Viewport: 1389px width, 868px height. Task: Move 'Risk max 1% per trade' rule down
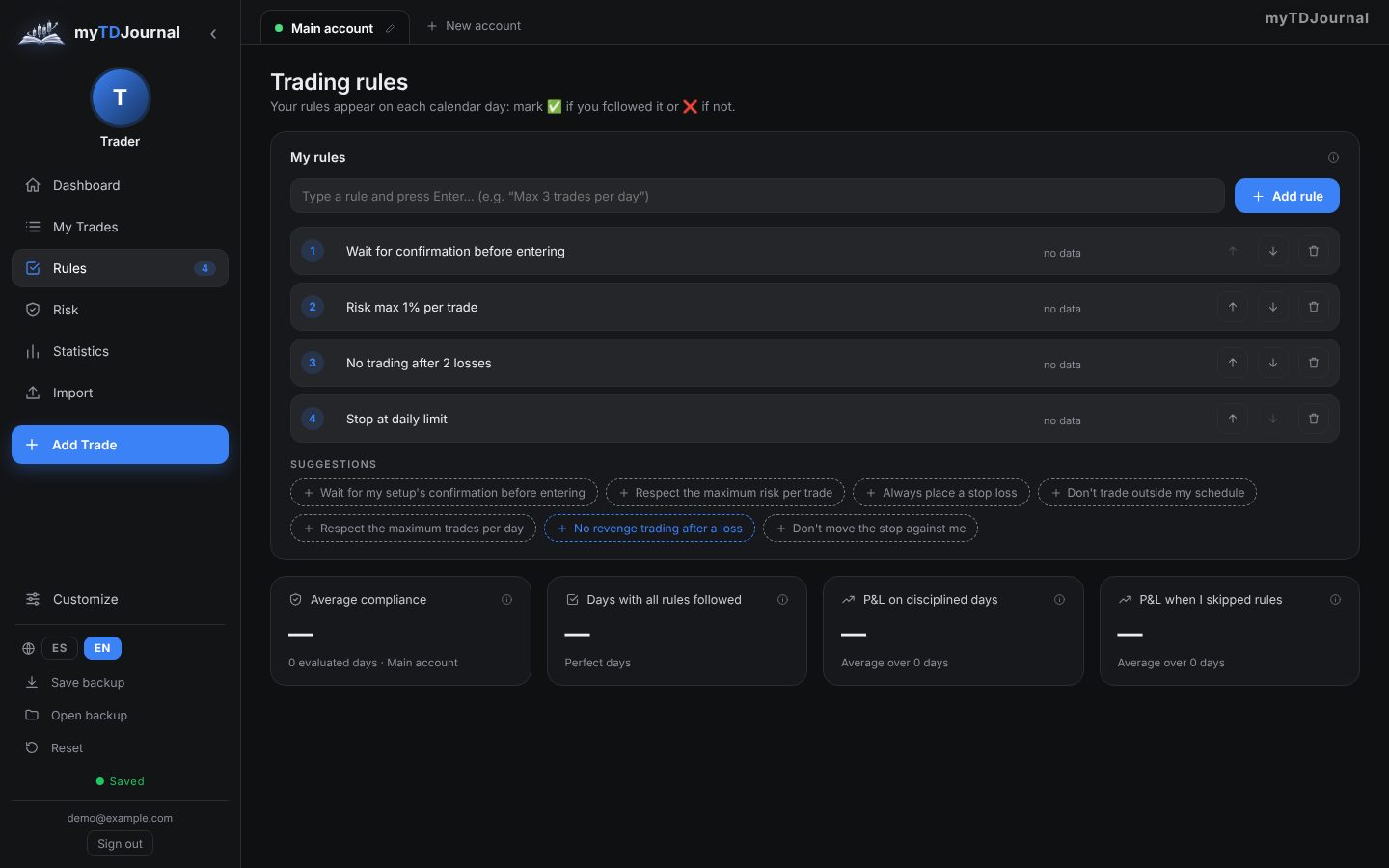pos(1273,307)
